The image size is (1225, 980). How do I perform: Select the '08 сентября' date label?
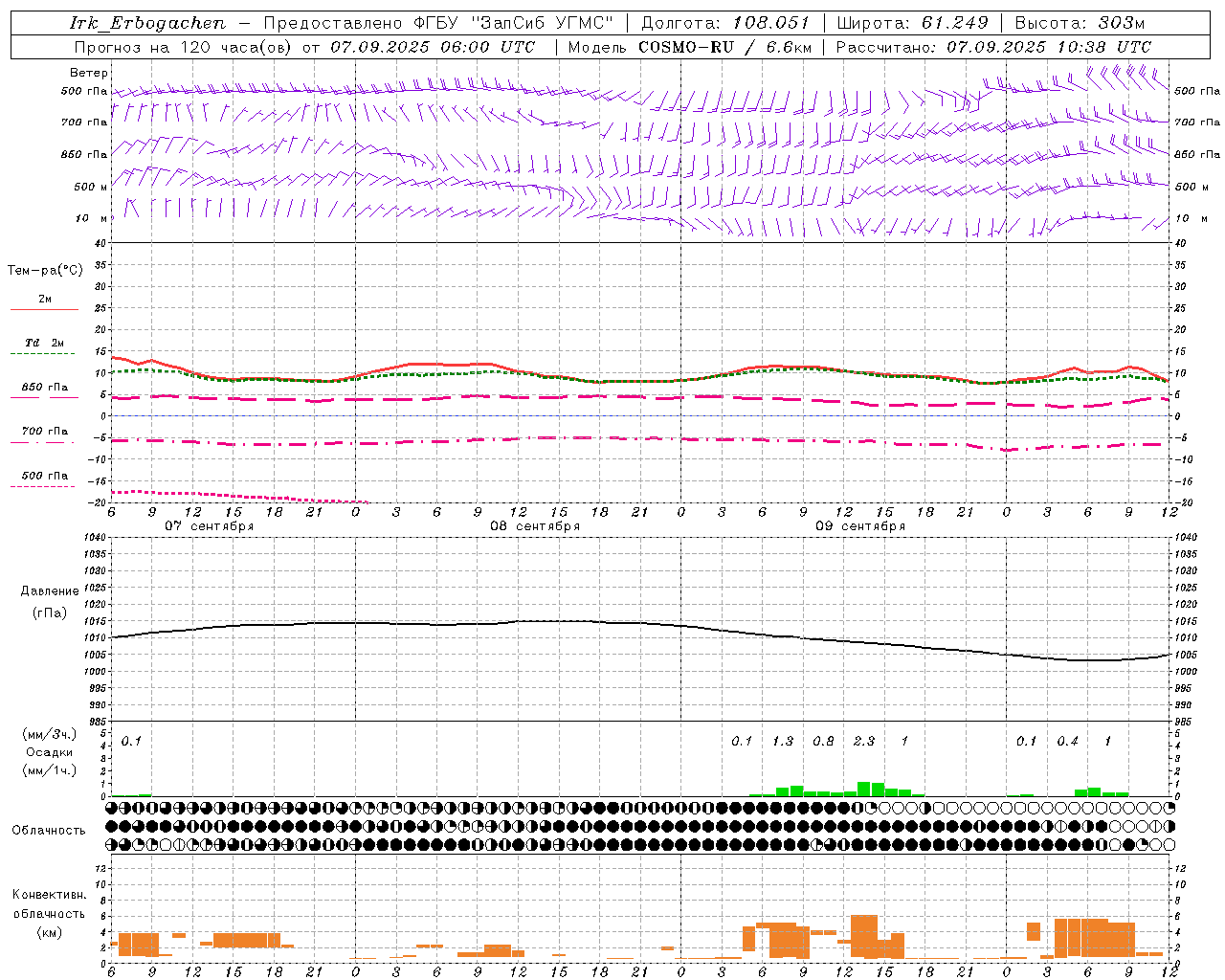pyautogui.click(x=534, y=526)
